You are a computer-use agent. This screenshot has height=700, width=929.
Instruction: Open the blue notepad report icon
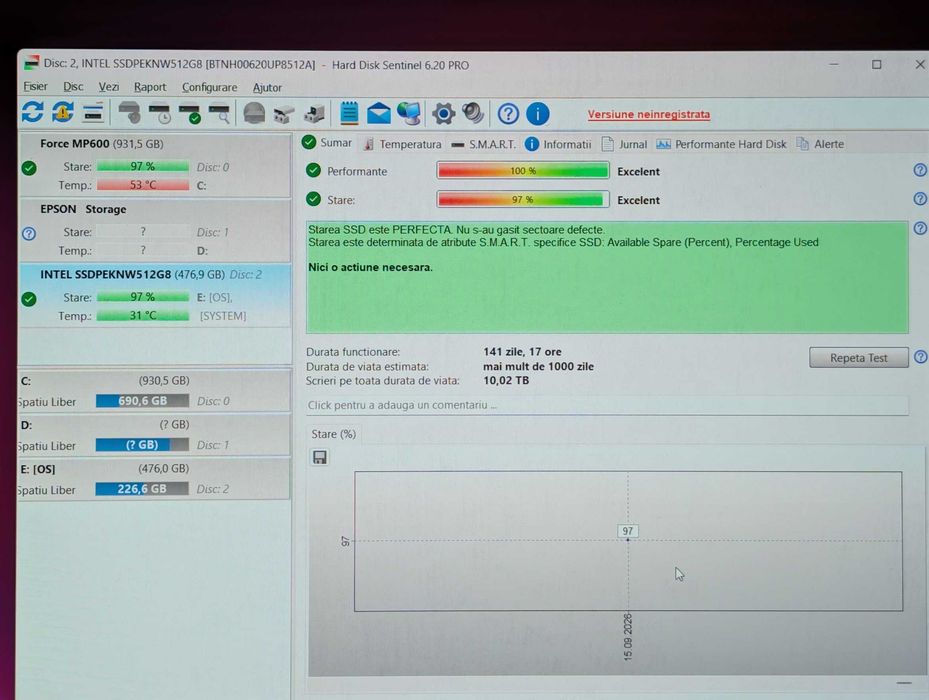[x=350, y=113]
